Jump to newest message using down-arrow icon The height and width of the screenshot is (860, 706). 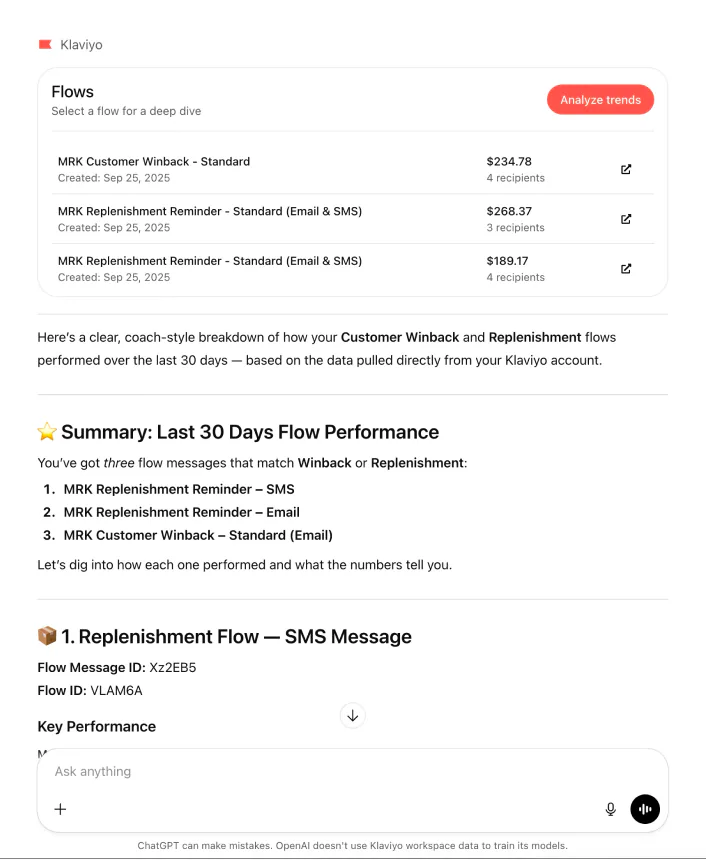352,715
